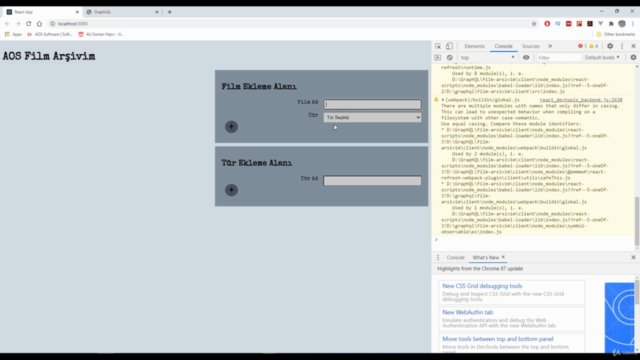Switch to the What's New drawer tab
640x360 pixels.
[485, 258]
